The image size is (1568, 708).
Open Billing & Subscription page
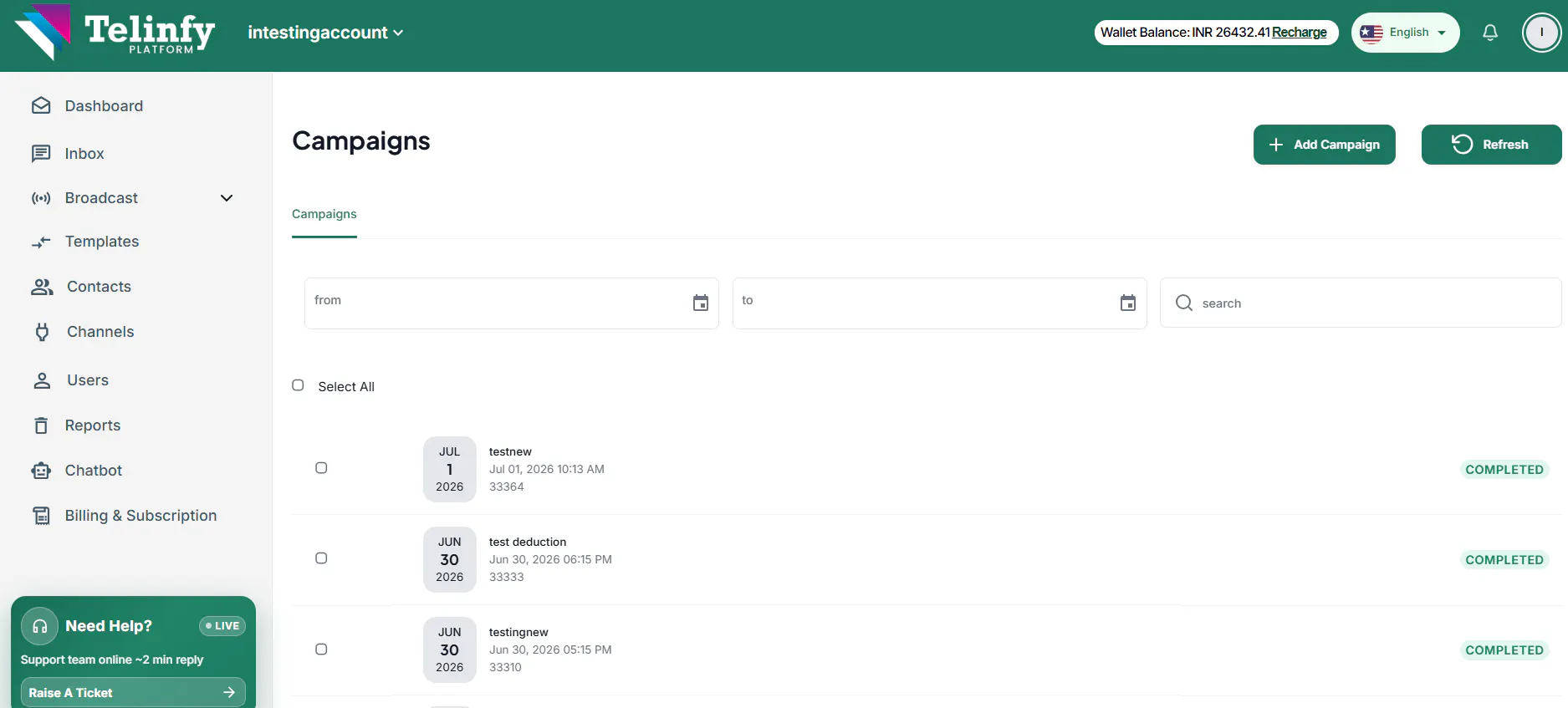140,516
